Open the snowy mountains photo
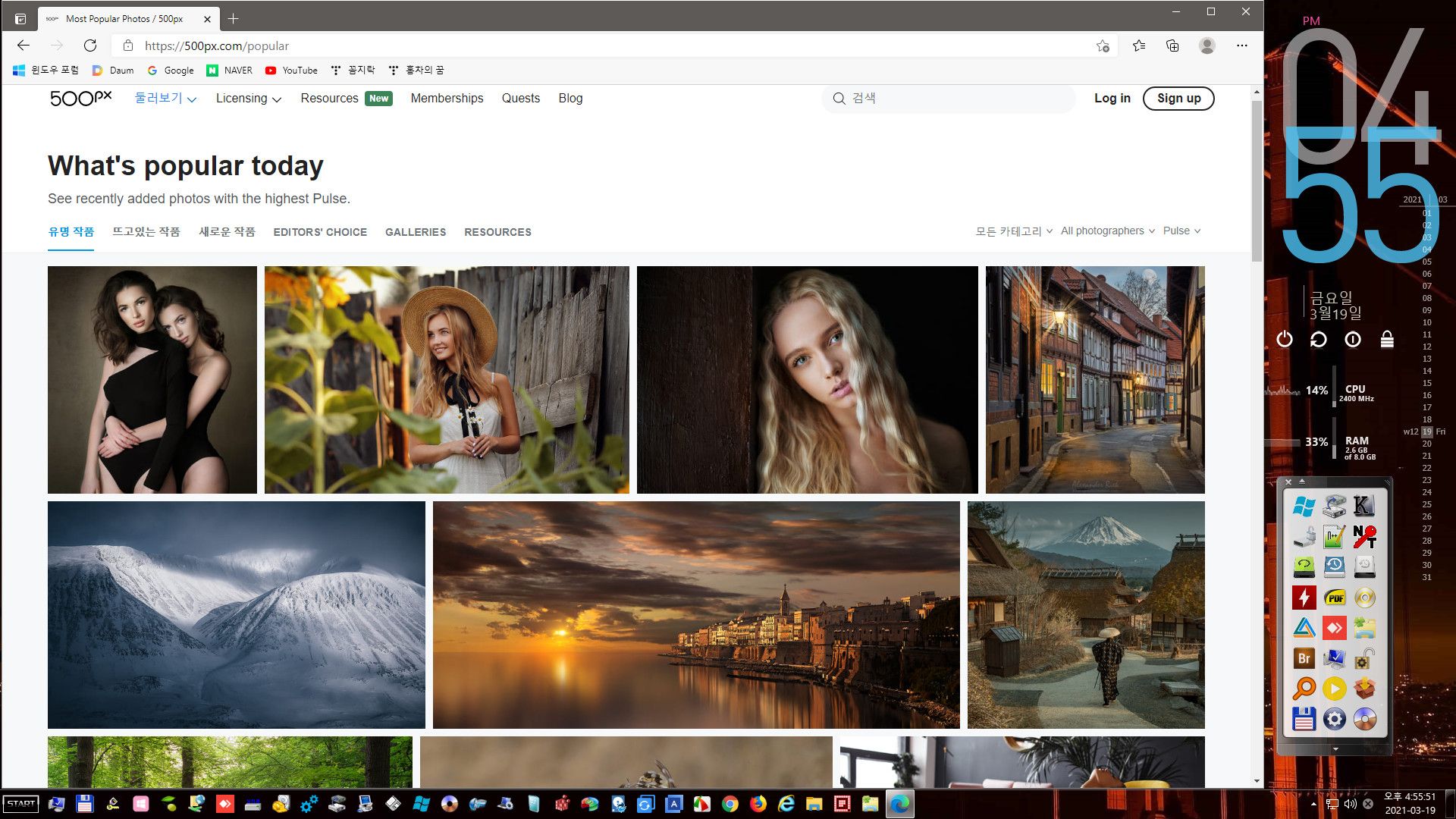Image resolution: width=1456 pixels, height=819 pixels. click(x=237, y=615)
